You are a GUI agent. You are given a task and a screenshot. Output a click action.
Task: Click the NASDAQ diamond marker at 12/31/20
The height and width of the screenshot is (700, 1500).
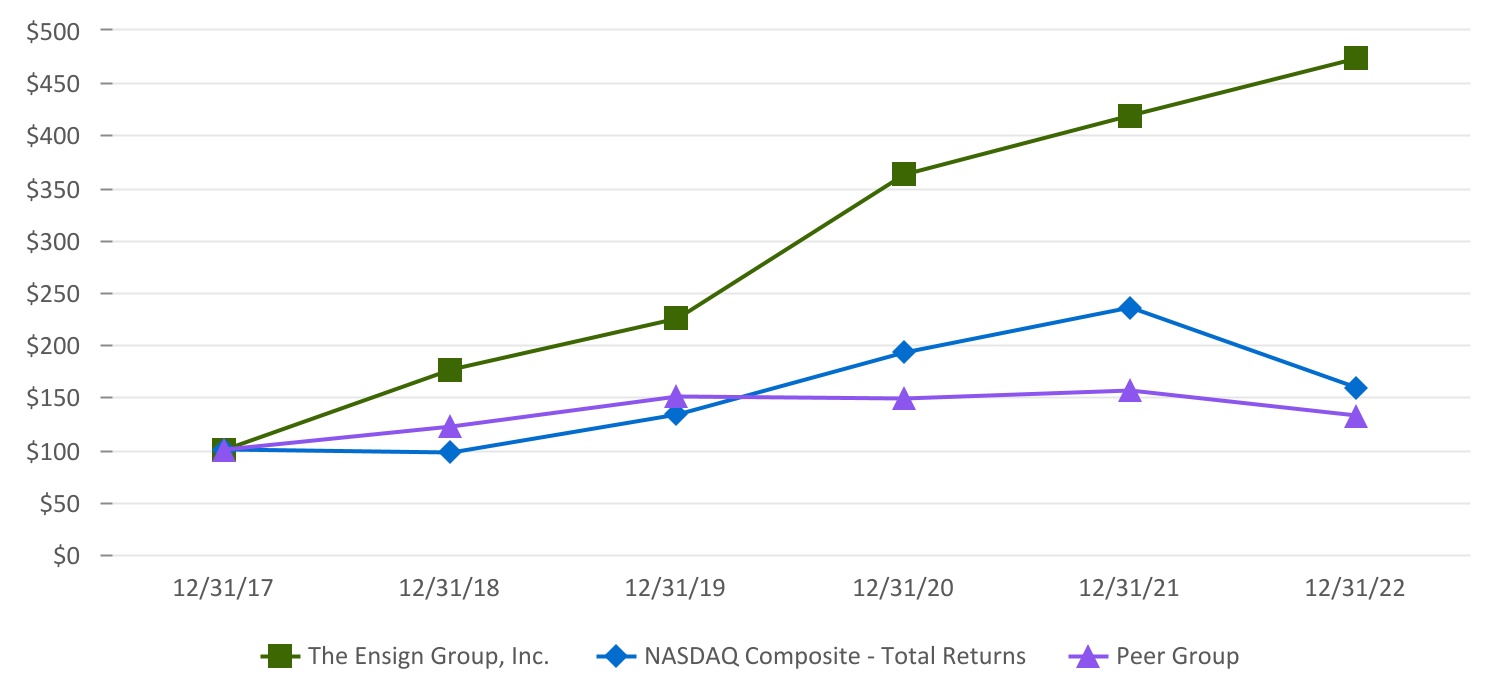click(x=904, y=352)
